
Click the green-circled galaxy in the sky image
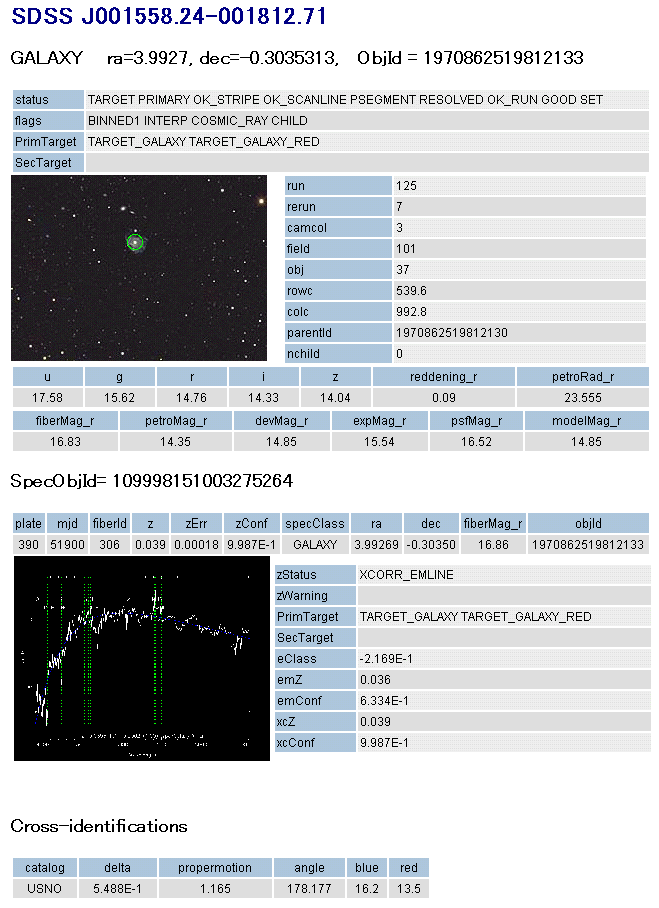pos(135,241)
